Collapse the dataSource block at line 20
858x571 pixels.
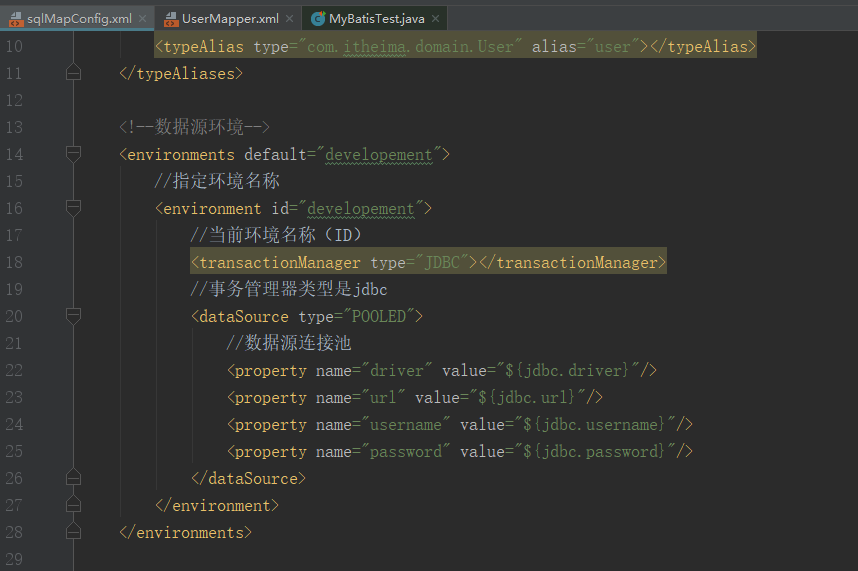coord(73,316)
